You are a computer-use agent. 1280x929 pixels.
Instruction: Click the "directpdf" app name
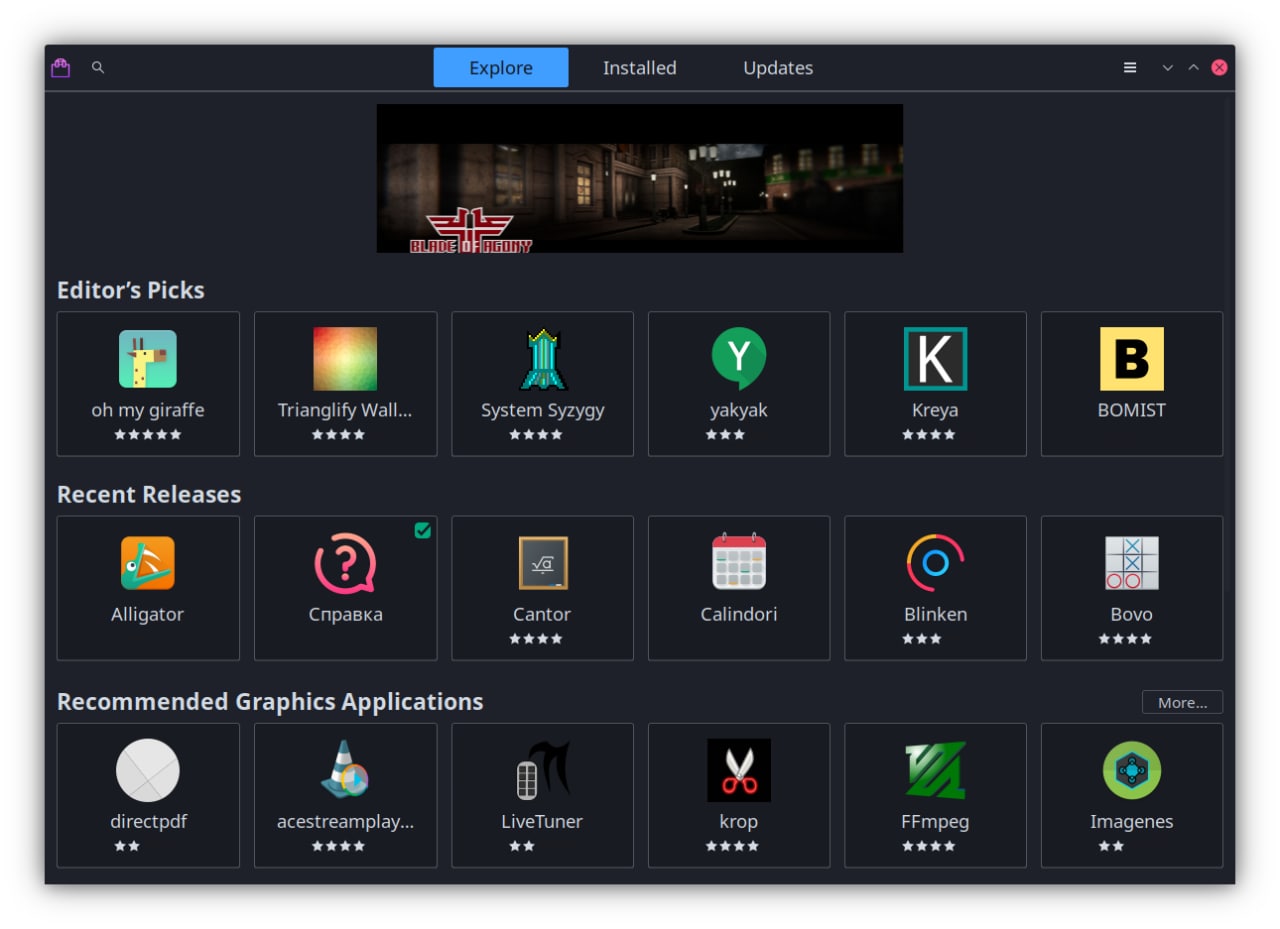point(148,822)
